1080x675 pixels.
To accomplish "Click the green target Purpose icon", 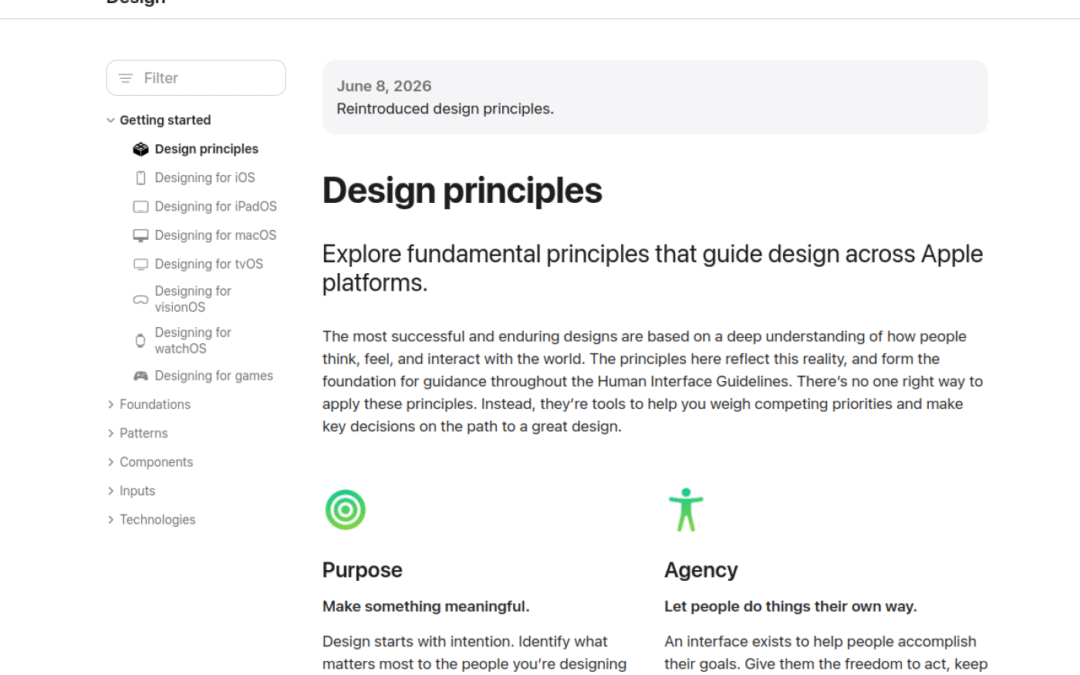I will point(345,510).
